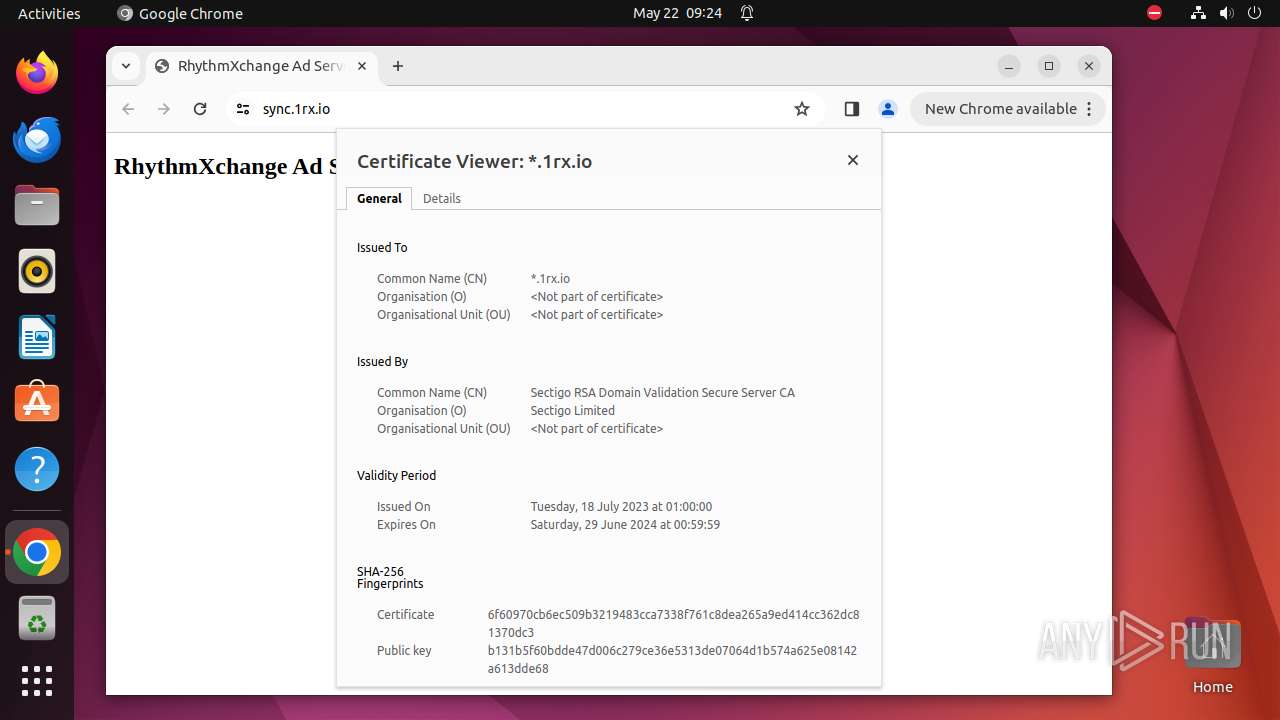The height and width of the screenshot is (720, 1280).
Task: Select the Issued On date value
Action: pyautogui.click(x=621, y=507)
